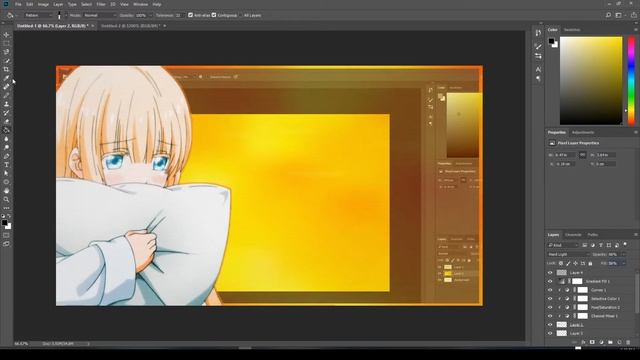Open the layer blend mode Hard Light dropdown
This screenshot has width=640, height=360.
coord(568,254)
